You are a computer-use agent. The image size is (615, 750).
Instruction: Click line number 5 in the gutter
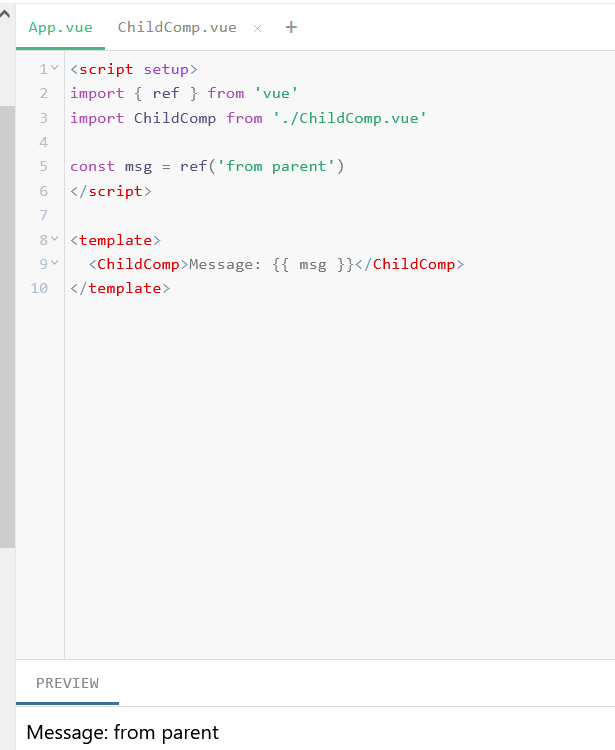[44, 166]
